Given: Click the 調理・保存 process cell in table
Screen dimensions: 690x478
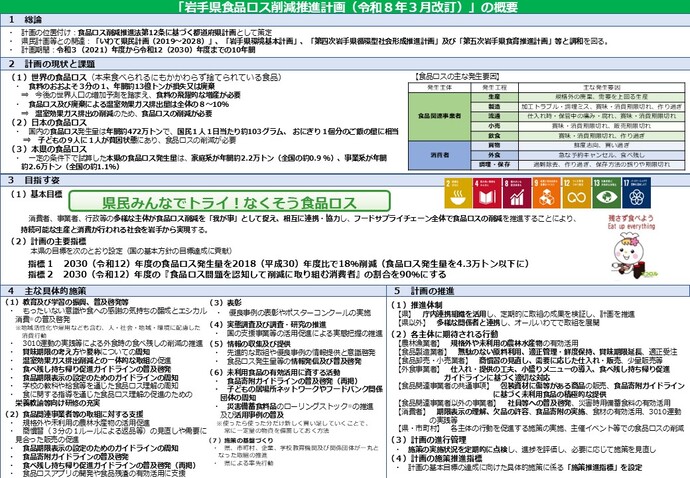Looking at the screenshot, I should tap(494, 165).
